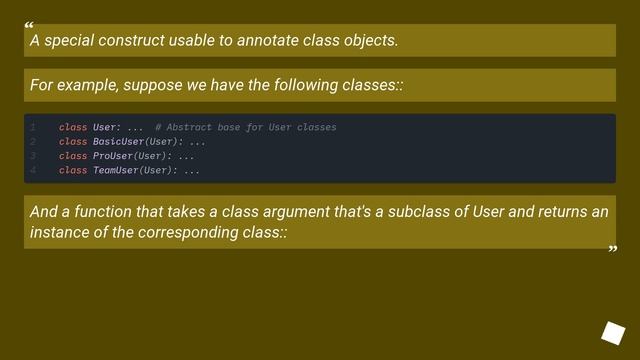This screenshot has width=640, height=360.
Task: Click the 'class BasicUser(User)' code line
Action: (132, 142)
